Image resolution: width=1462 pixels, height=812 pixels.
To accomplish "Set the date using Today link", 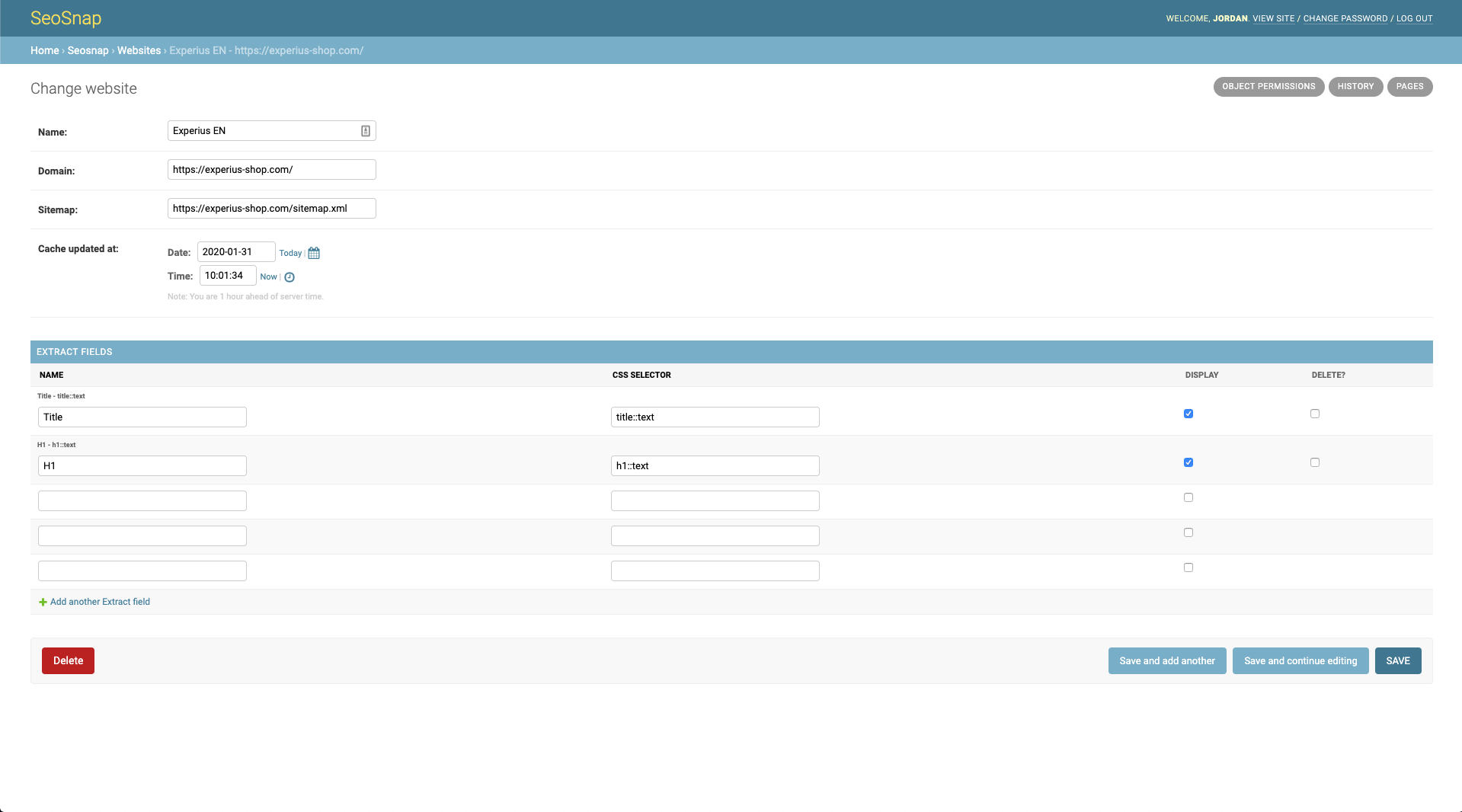I will pos(290,253).
